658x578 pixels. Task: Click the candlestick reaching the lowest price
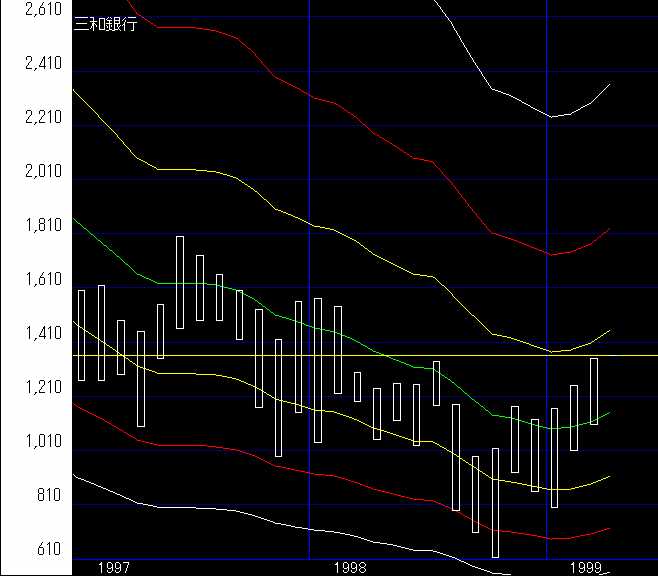pyautogui.click(x=495, y=500)
